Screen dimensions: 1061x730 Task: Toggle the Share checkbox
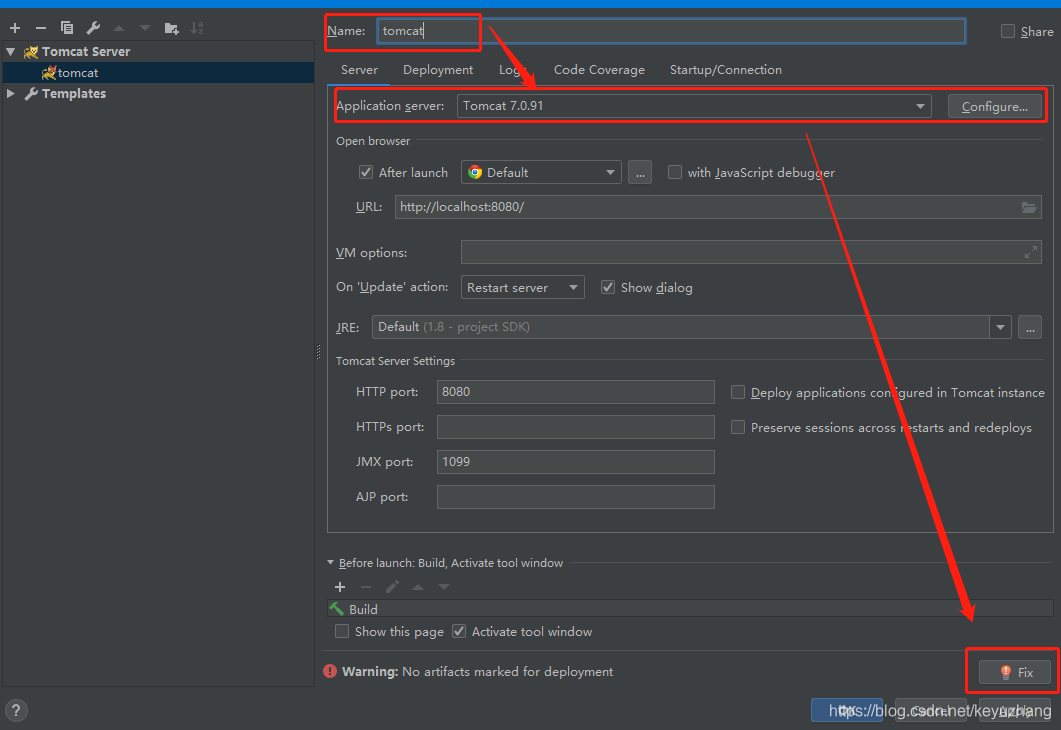pos(1008,31)
